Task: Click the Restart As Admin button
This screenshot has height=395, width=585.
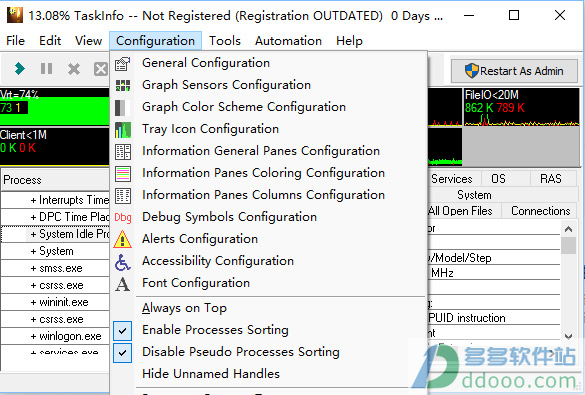Action: (x=514, y=71)
